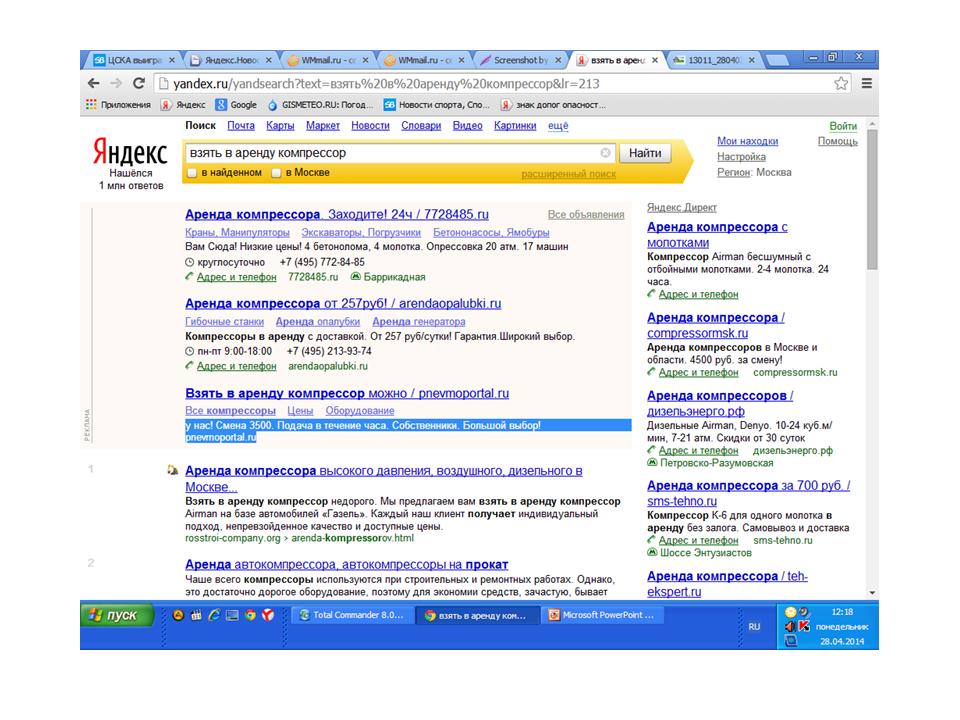This screenshot has height=720, width=960.
Task: Switch to the ЦСКА выигра tab
Action: (134, 60)
